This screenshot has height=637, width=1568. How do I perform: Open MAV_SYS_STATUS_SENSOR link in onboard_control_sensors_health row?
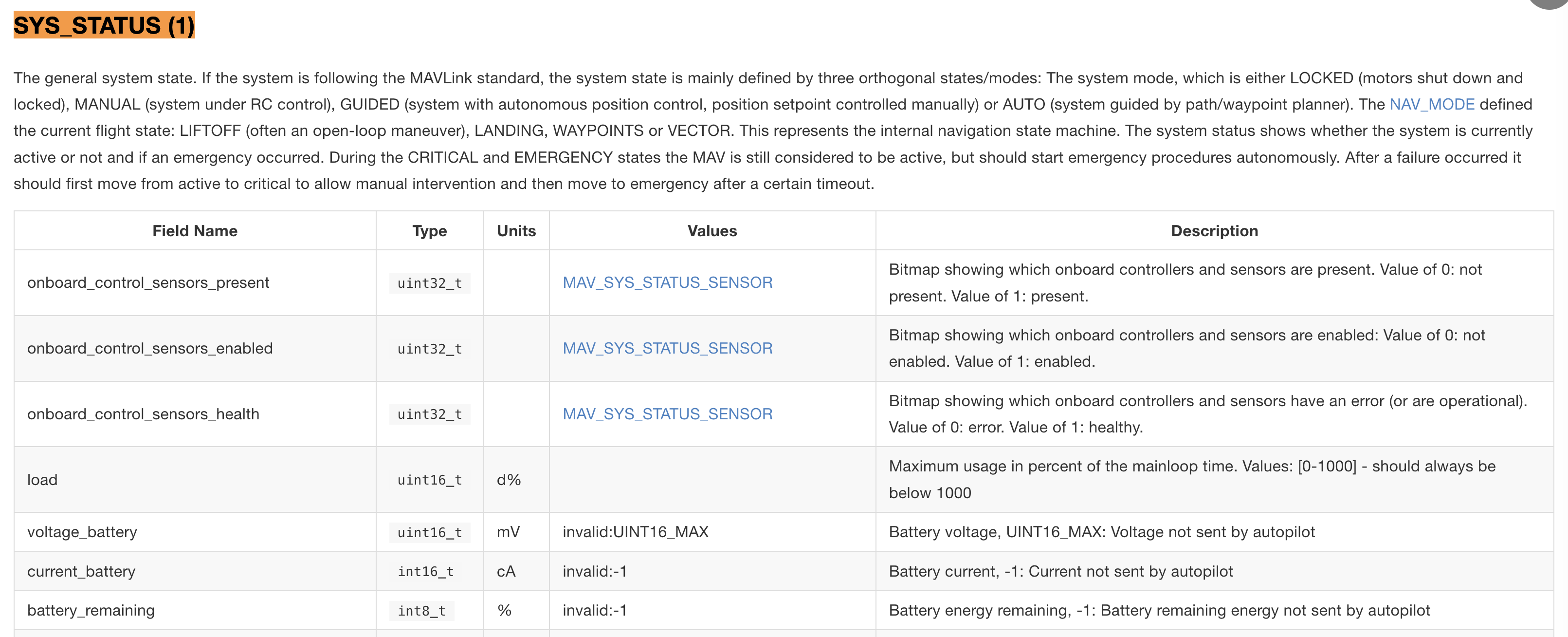[x=667, y=414]
